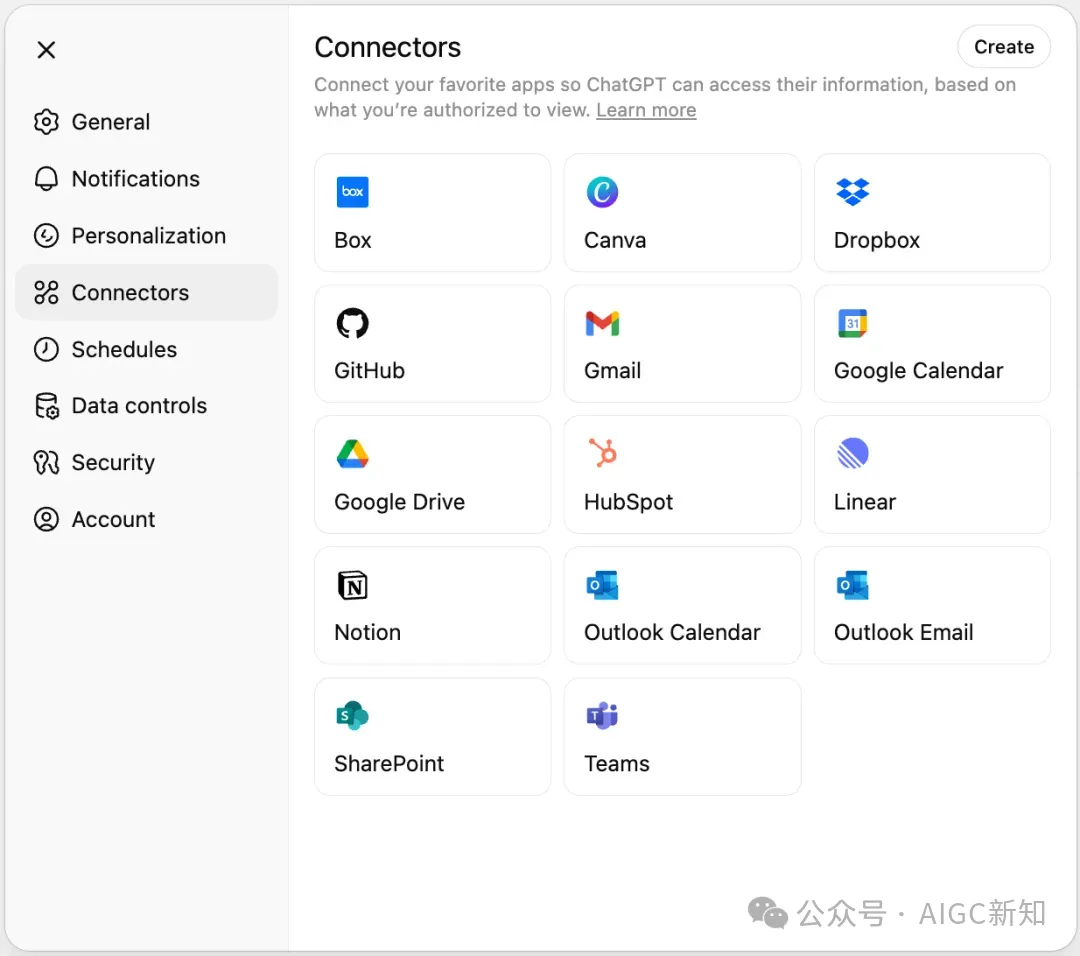This screenshot has width=1080, height=956.
Task: Open the Google Calendar icon
Action: click(852, 323)
